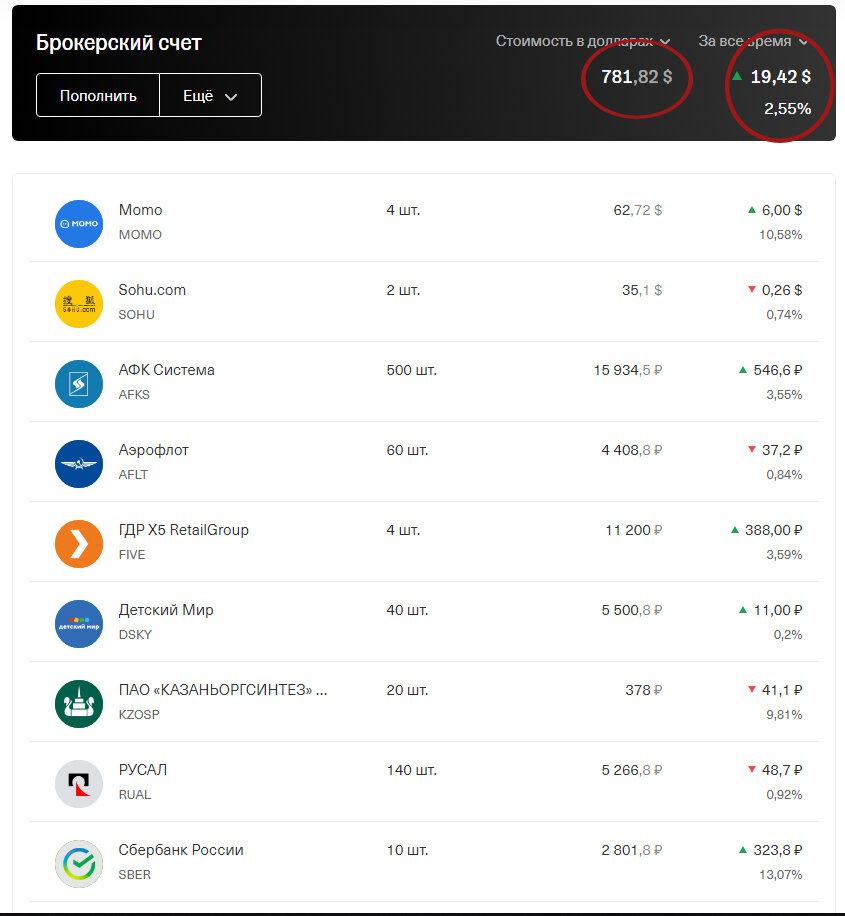Open the АФК Система stock name
Image resolution: width=845 pixels, height=916 pixels.
(167, 370)
